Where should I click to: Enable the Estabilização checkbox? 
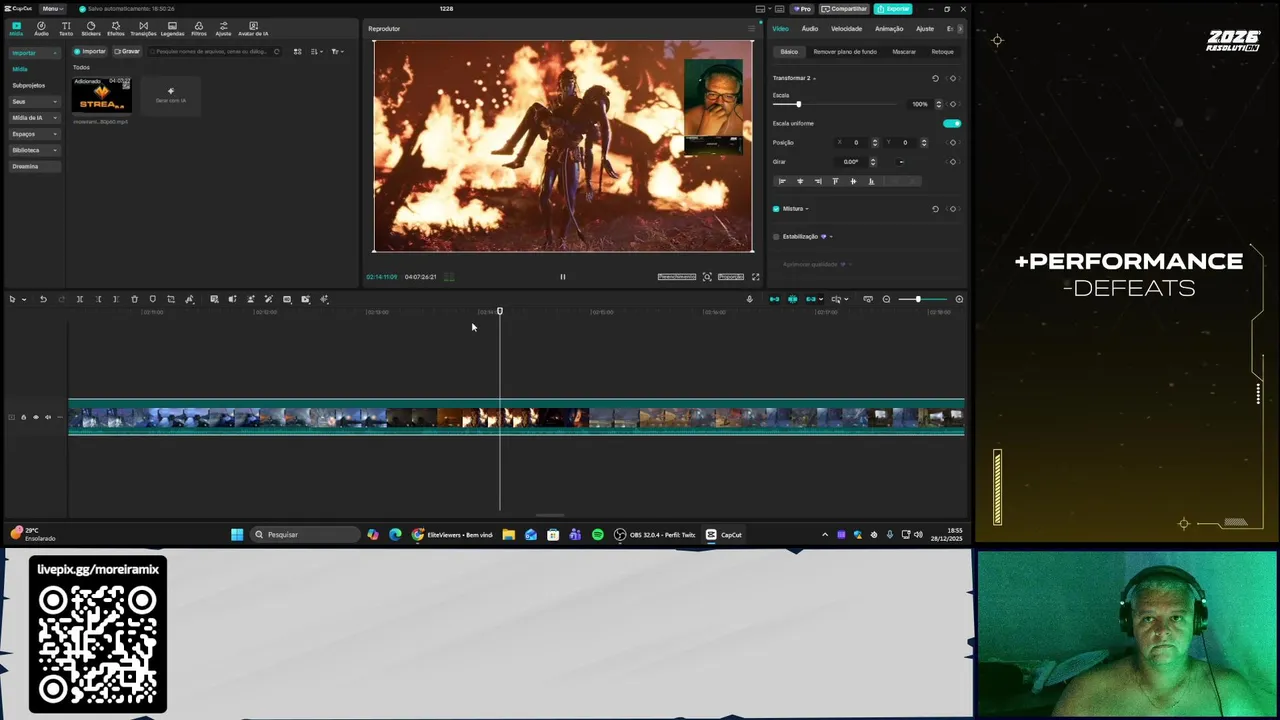[776, 237]
